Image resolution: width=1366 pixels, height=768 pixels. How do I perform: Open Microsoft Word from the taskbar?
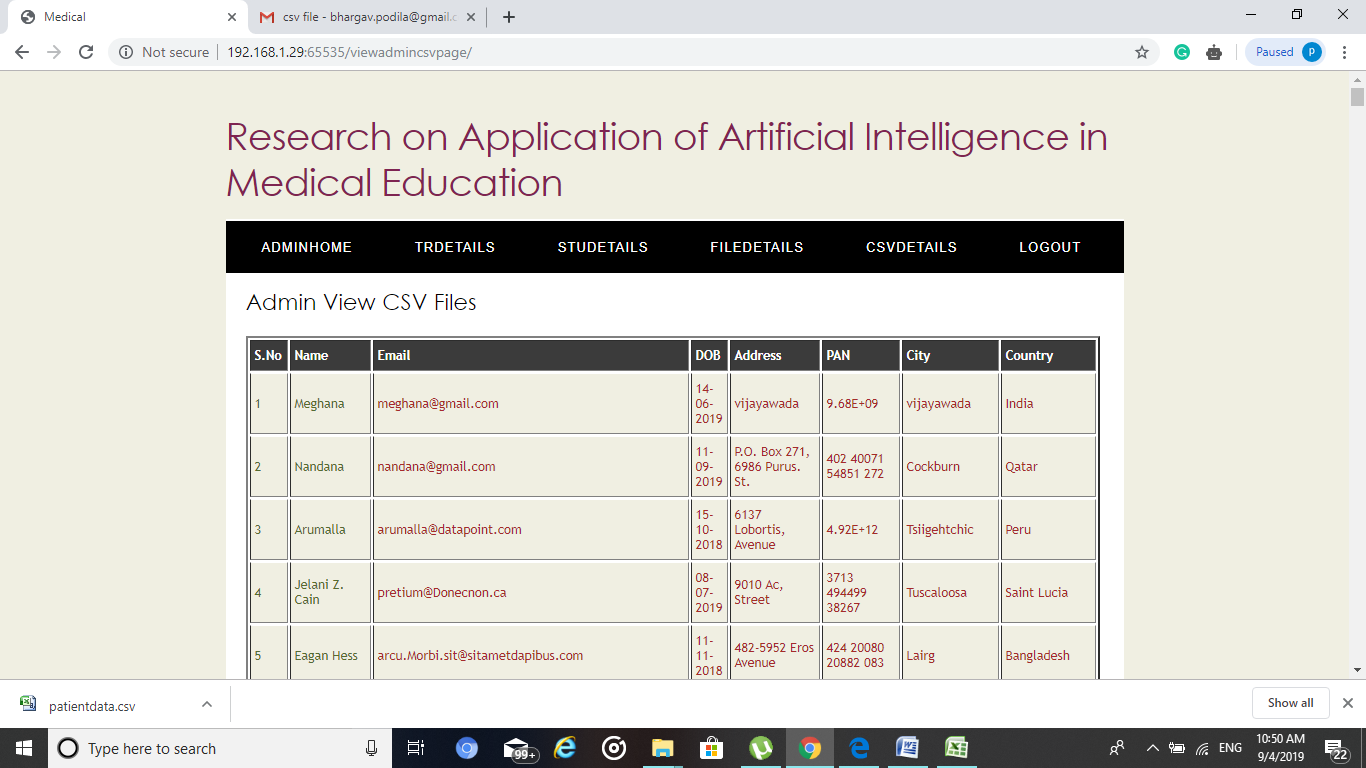pyautogui.click(x=908, y=748)
